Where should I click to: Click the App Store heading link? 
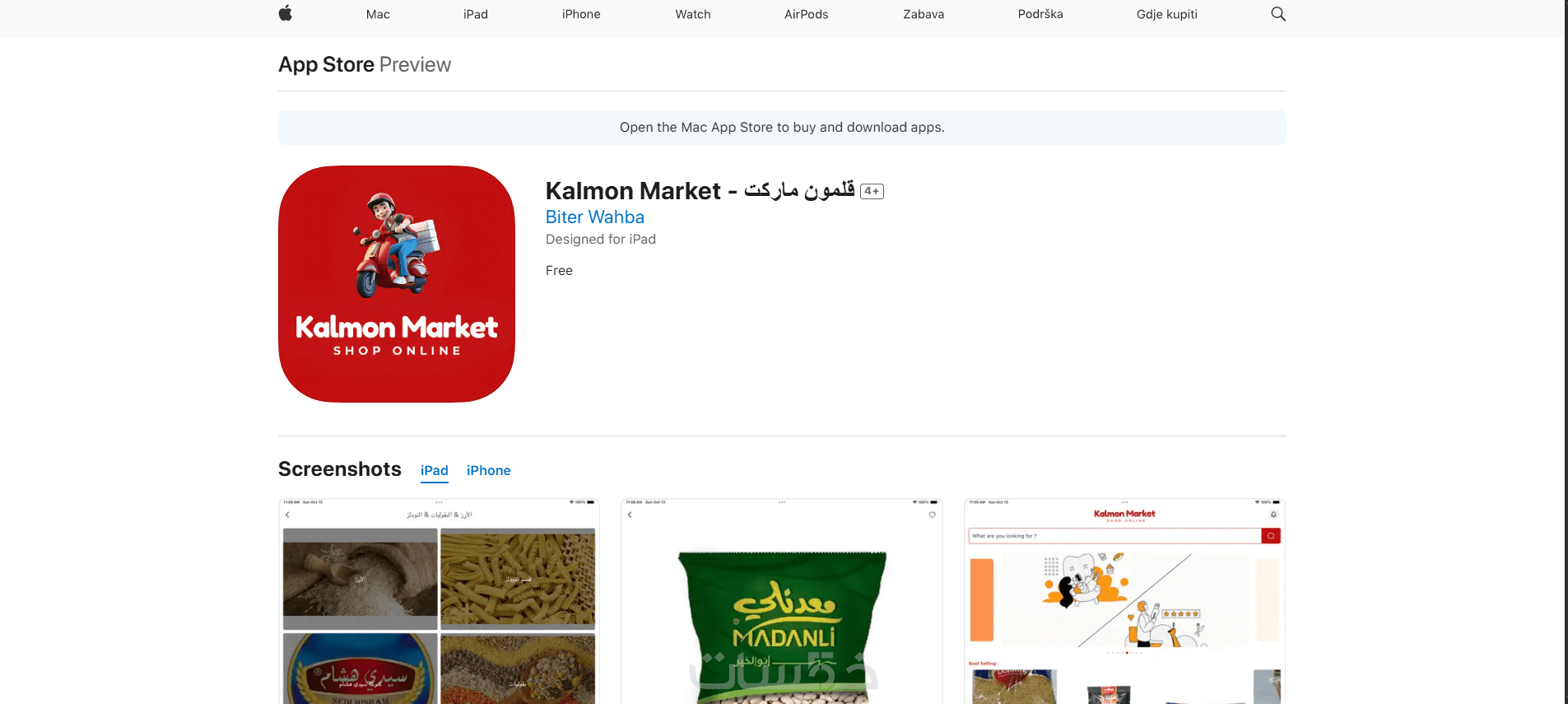[326, 64]
